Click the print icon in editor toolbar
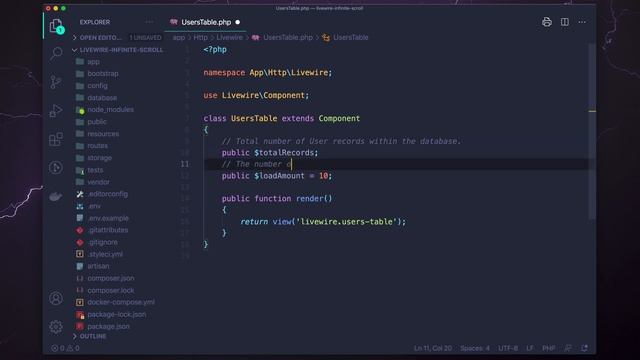 click(547, 22)
